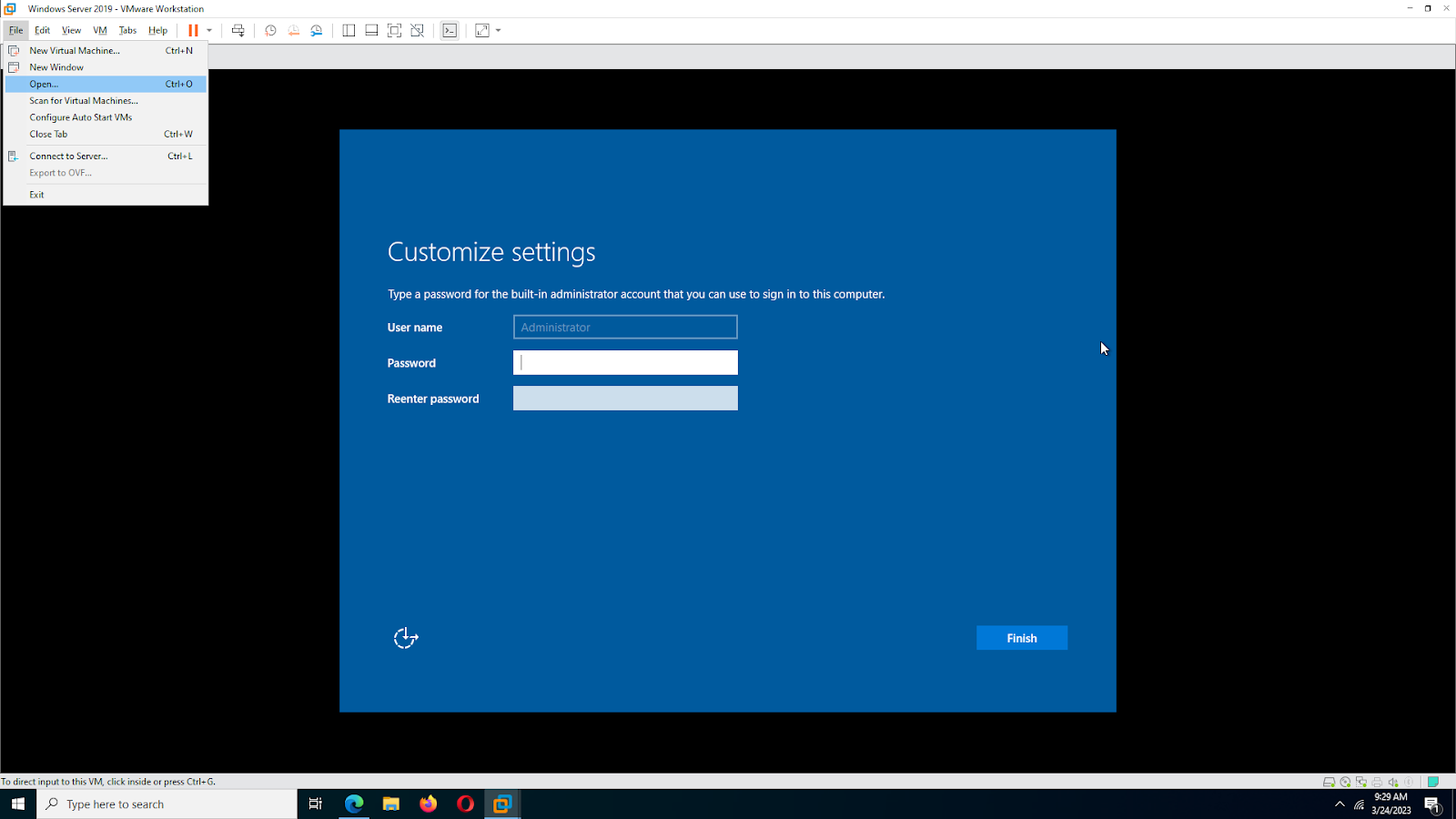Open the Edit menu
This screenshot has height=819, width=1456.
pos(42,30)
